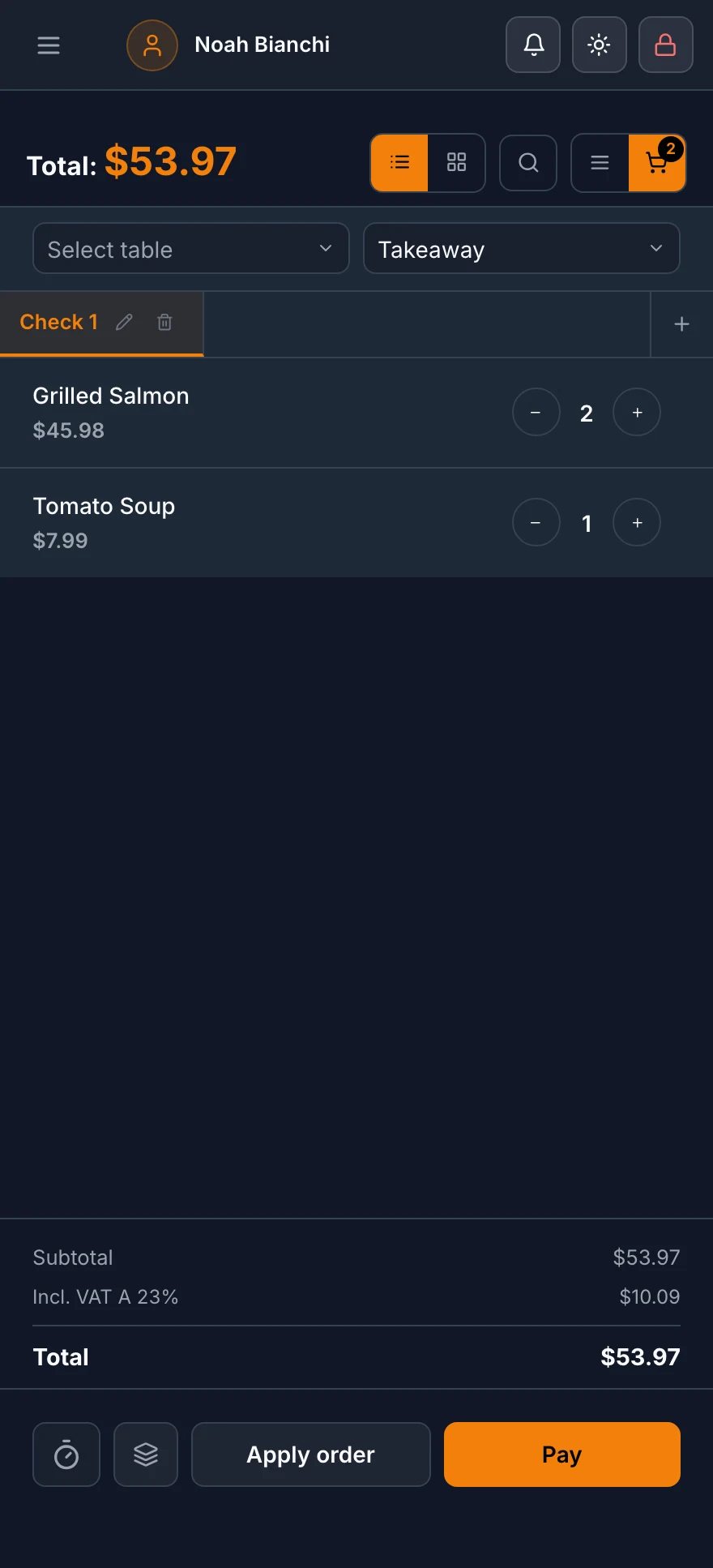Switch to list view layout
The height and width of the screenshot is (1568, 713).
pyautogui.click(x=399, y=163)
